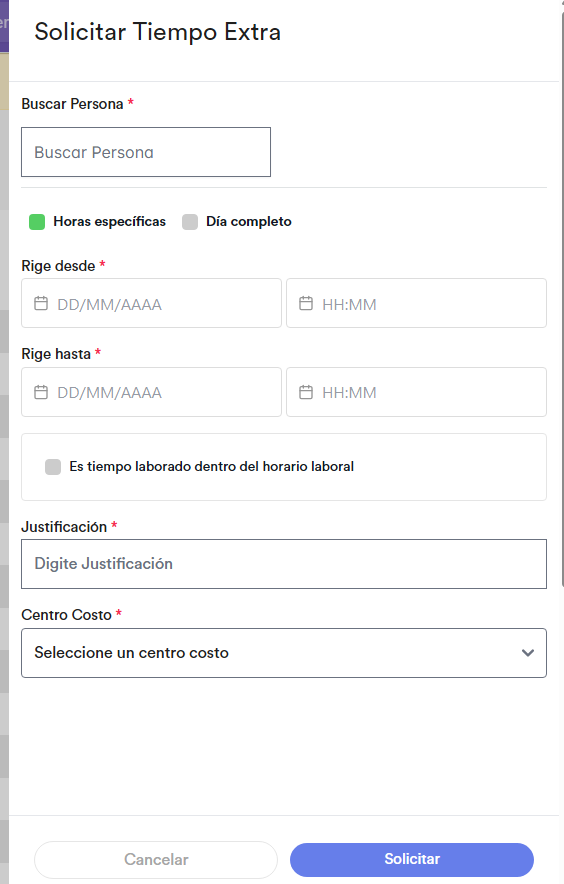Click the Rige desde HH:MM time input

pyautogui.click(x=416, y=303)
